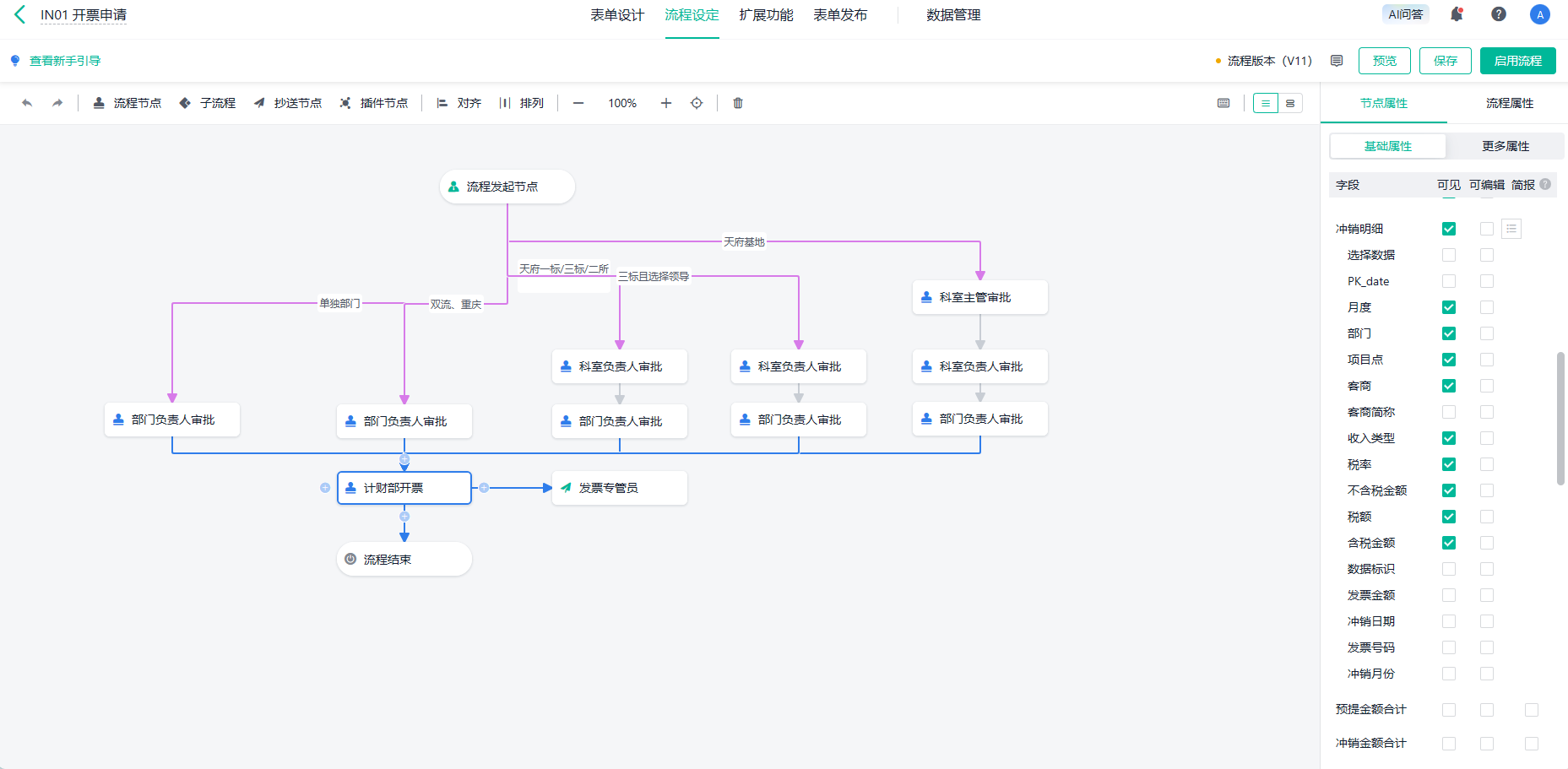
Task: Open 冲销明细 list settings icon
Action: [1511, 229]
